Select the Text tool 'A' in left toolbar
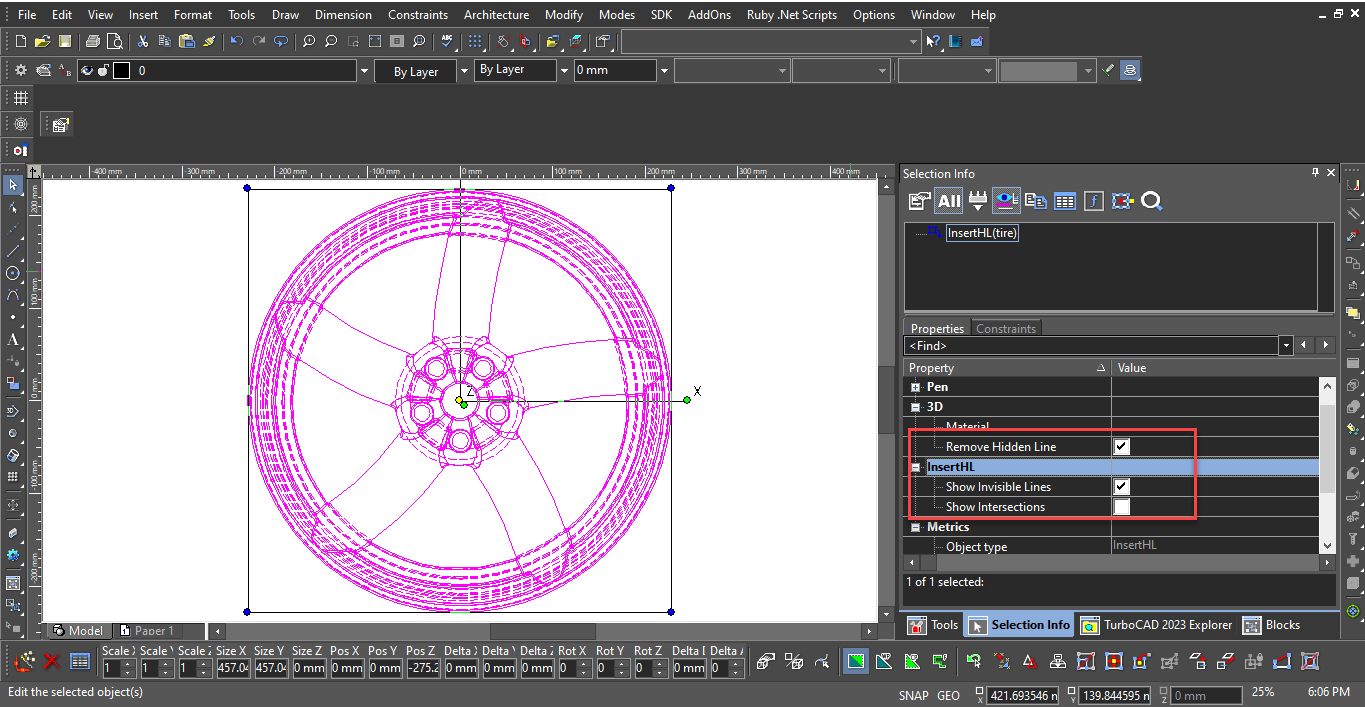This screenshot has width=1365, height=707. [13, 339]
